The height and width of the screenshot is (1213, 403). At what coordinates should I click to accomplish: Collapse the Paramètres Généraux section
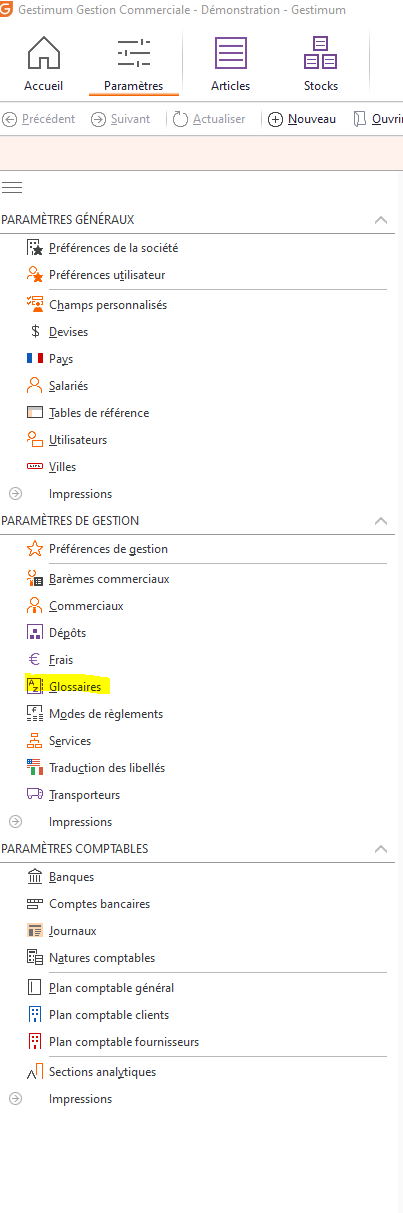(380, 219)
